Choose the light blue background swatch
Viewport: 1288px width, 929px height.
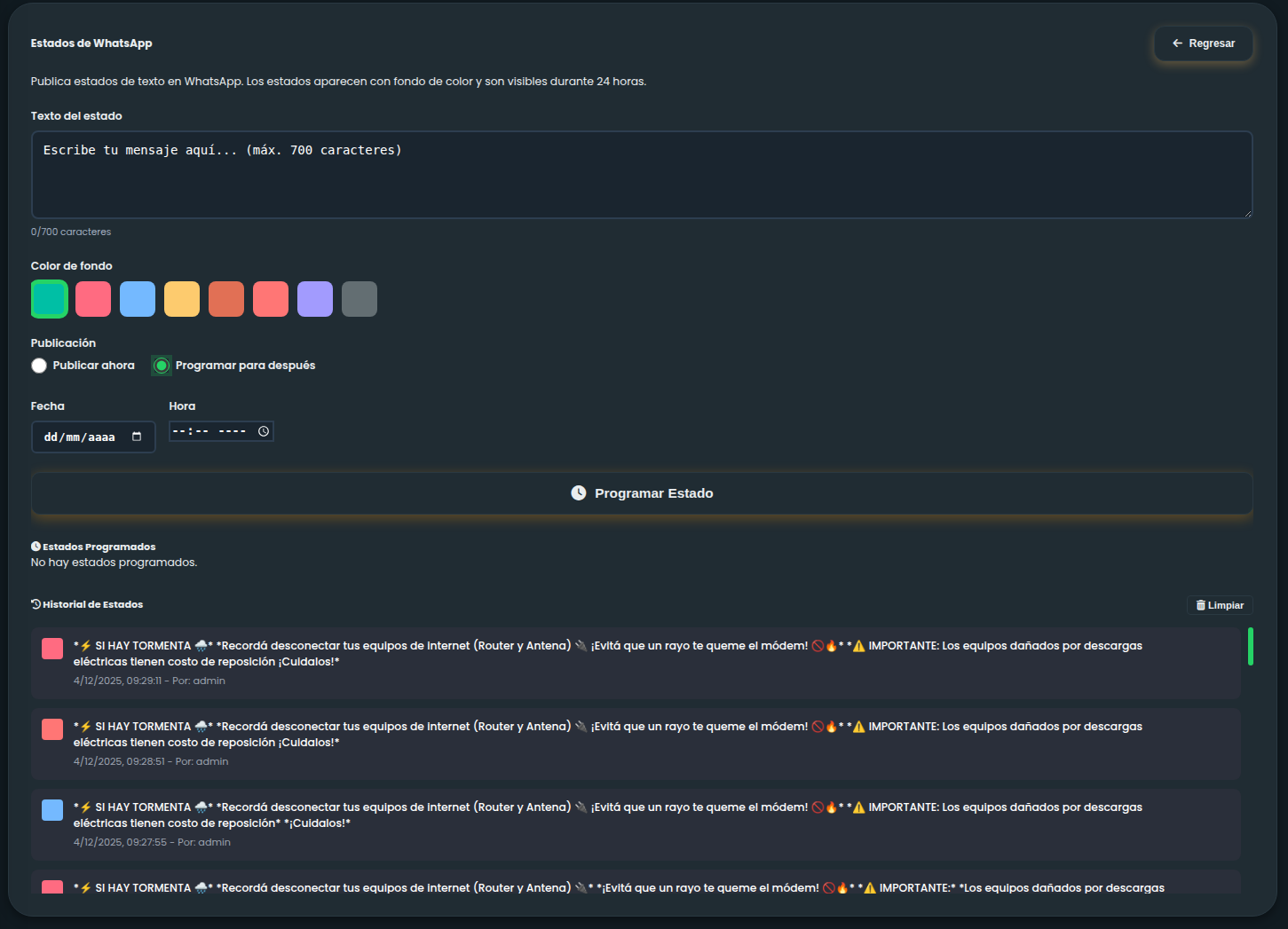tap(138, 299)
